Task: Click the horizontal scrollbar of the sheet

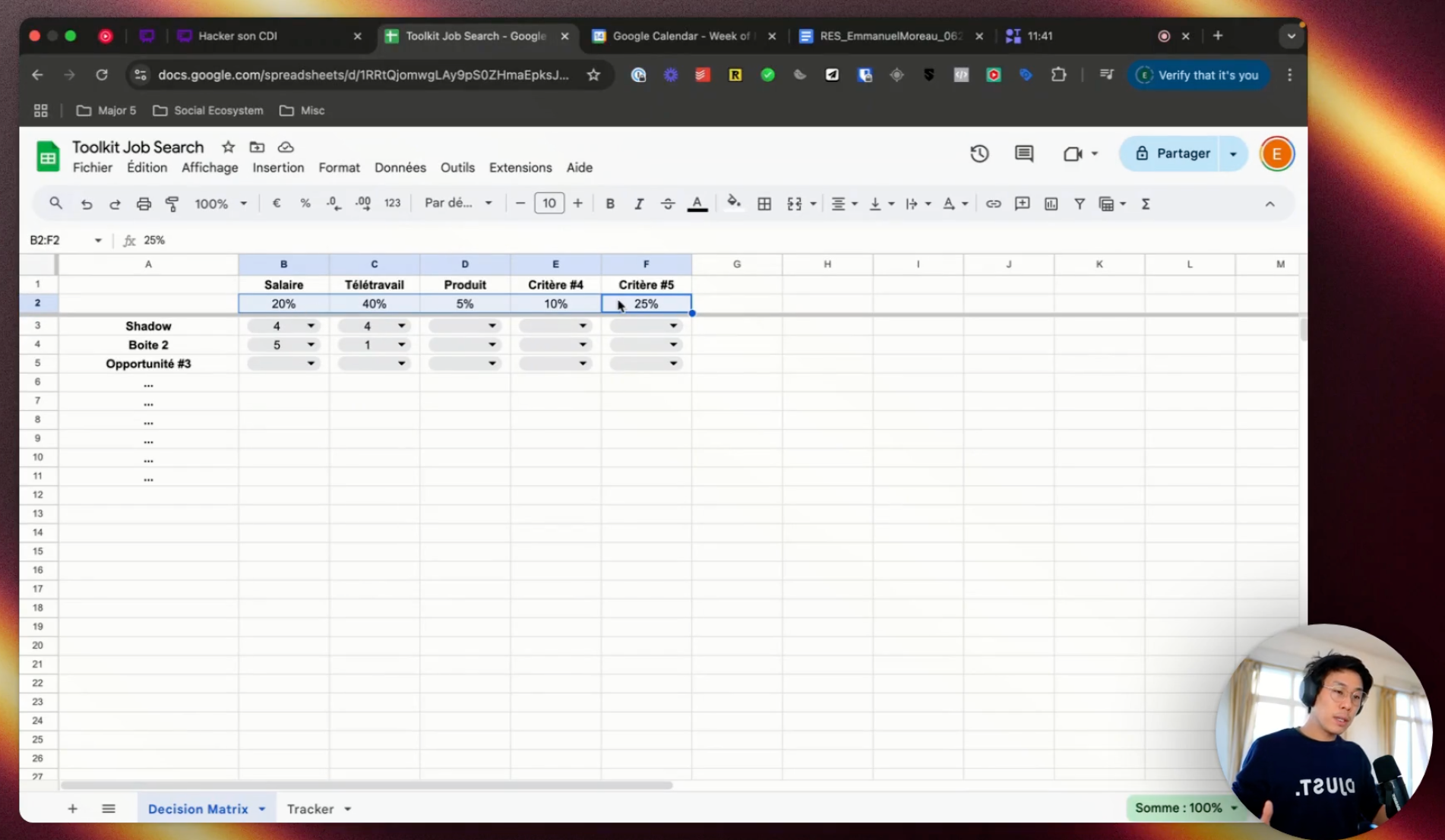Action: click(x=366, y=785)
